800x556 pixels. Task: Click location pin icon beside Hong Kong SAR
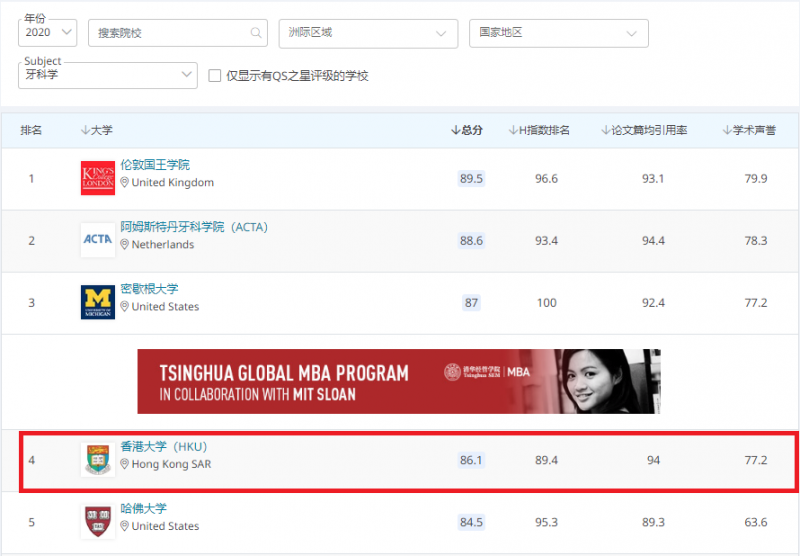tap(124, 464)
